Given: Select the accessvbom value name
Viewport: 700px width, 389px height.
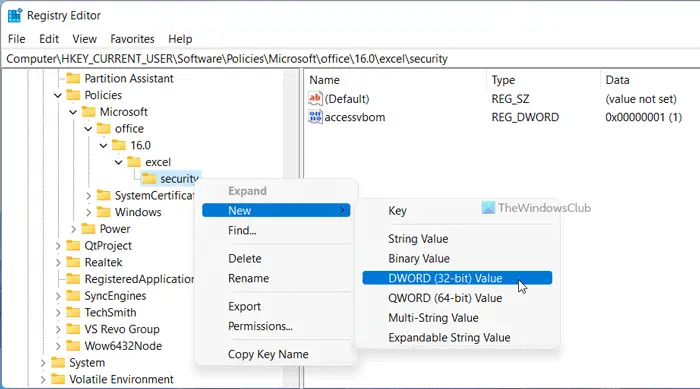Looking at the screenshot, I should tap(355, 117).
